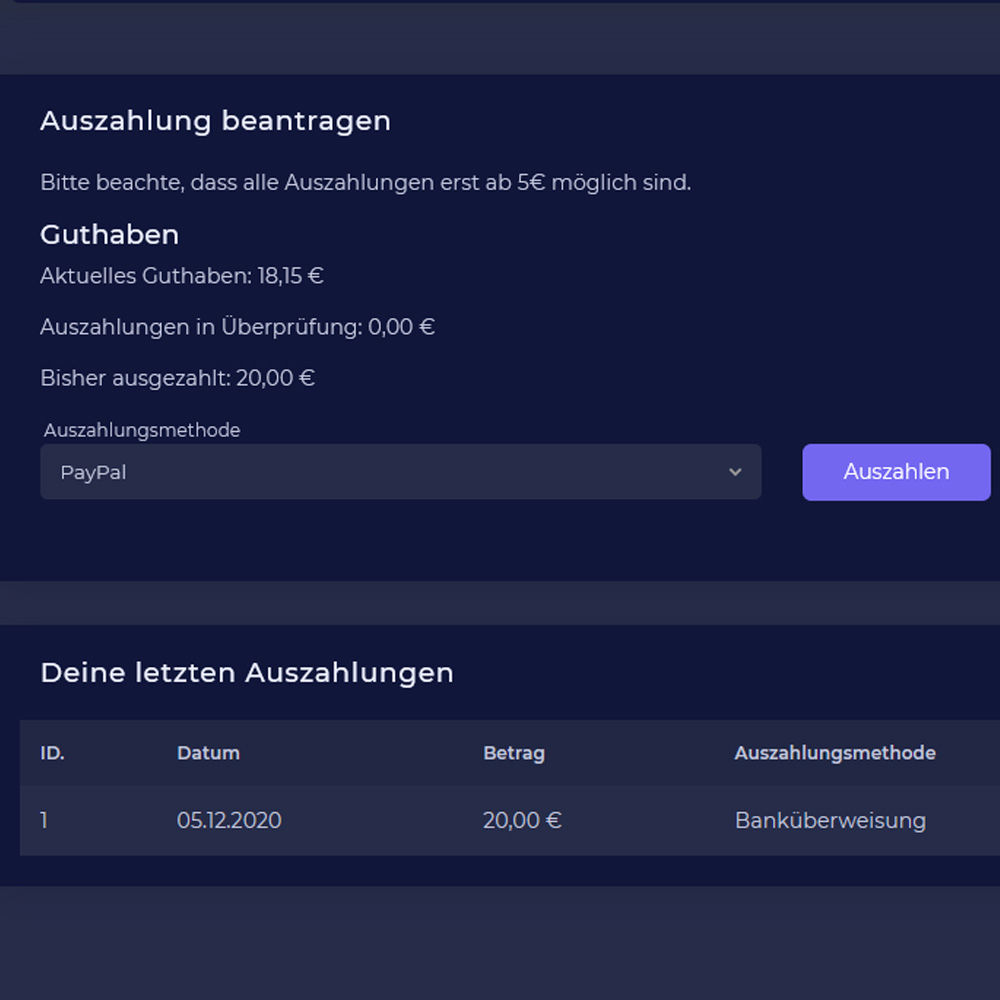This screenshot has width=1000, height=1000.
Task: Click the Guthaben section heading
Action: (x=109, y=235)
